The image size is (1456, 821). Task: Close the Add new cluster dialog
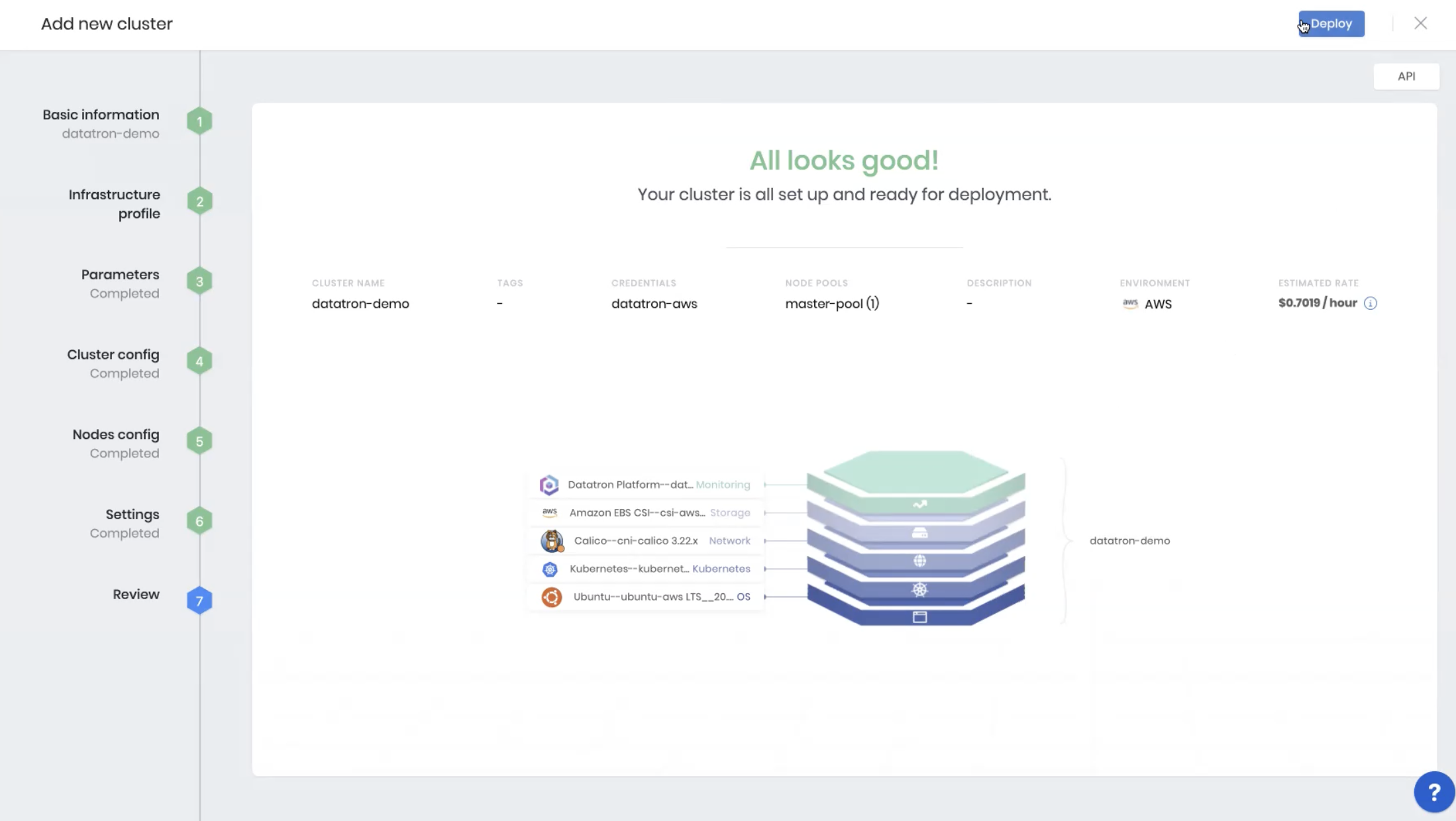coord(1420,24)
